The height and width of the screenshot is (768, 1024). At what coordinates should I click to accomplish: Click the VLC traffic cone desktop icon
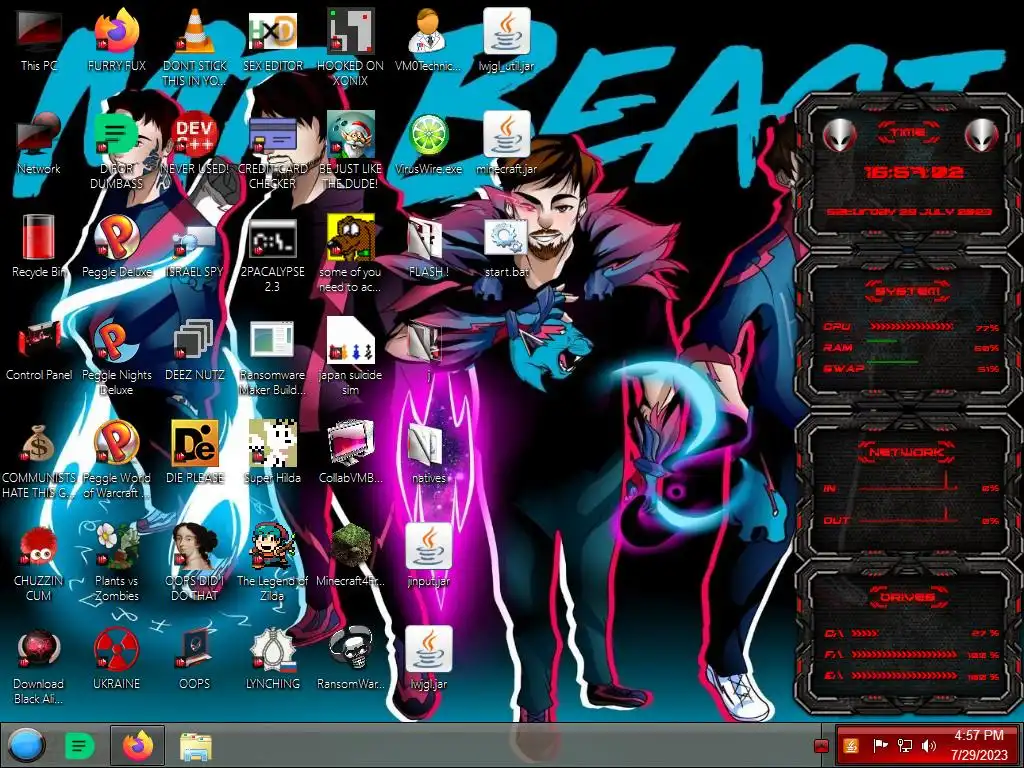(195, 47)
